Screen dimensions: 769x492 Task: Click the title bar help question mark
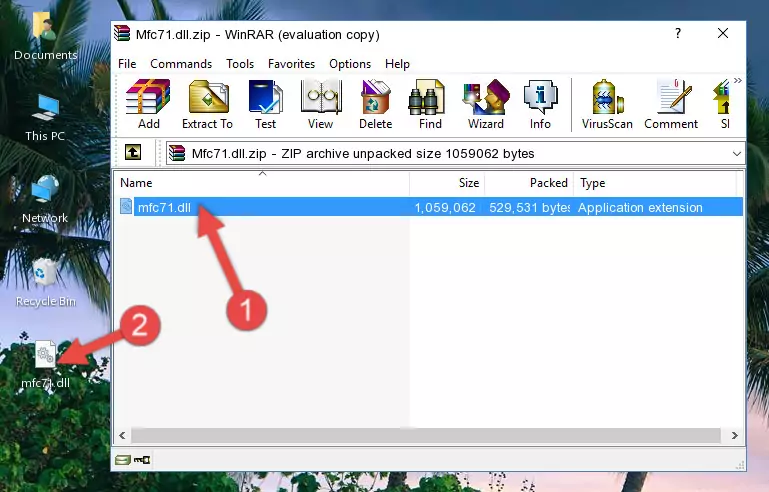click(678, 33)
